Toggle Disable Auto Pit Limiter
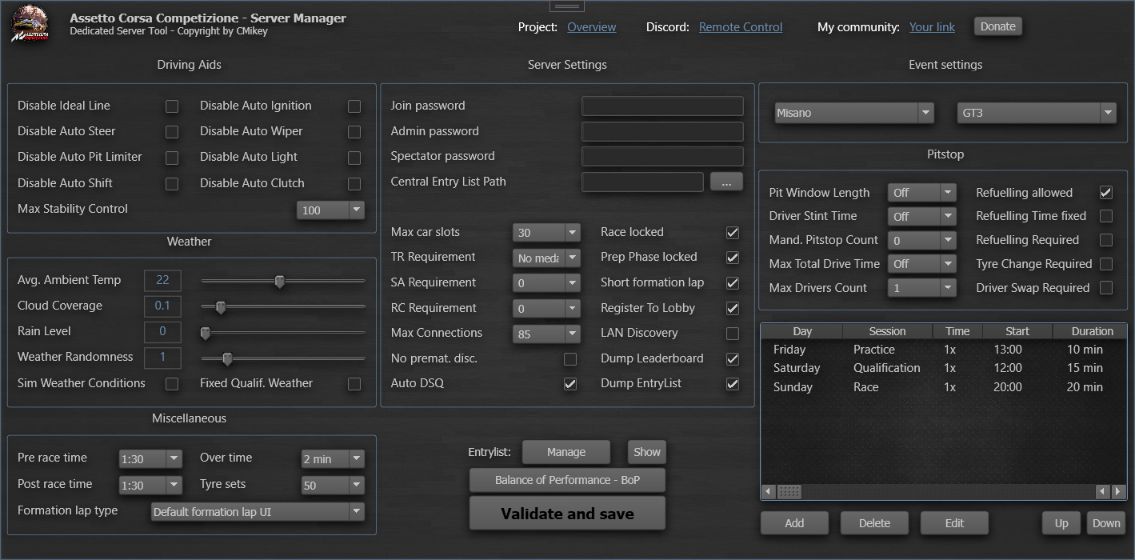Screen dimensions: 1135x560 (172, 158)
